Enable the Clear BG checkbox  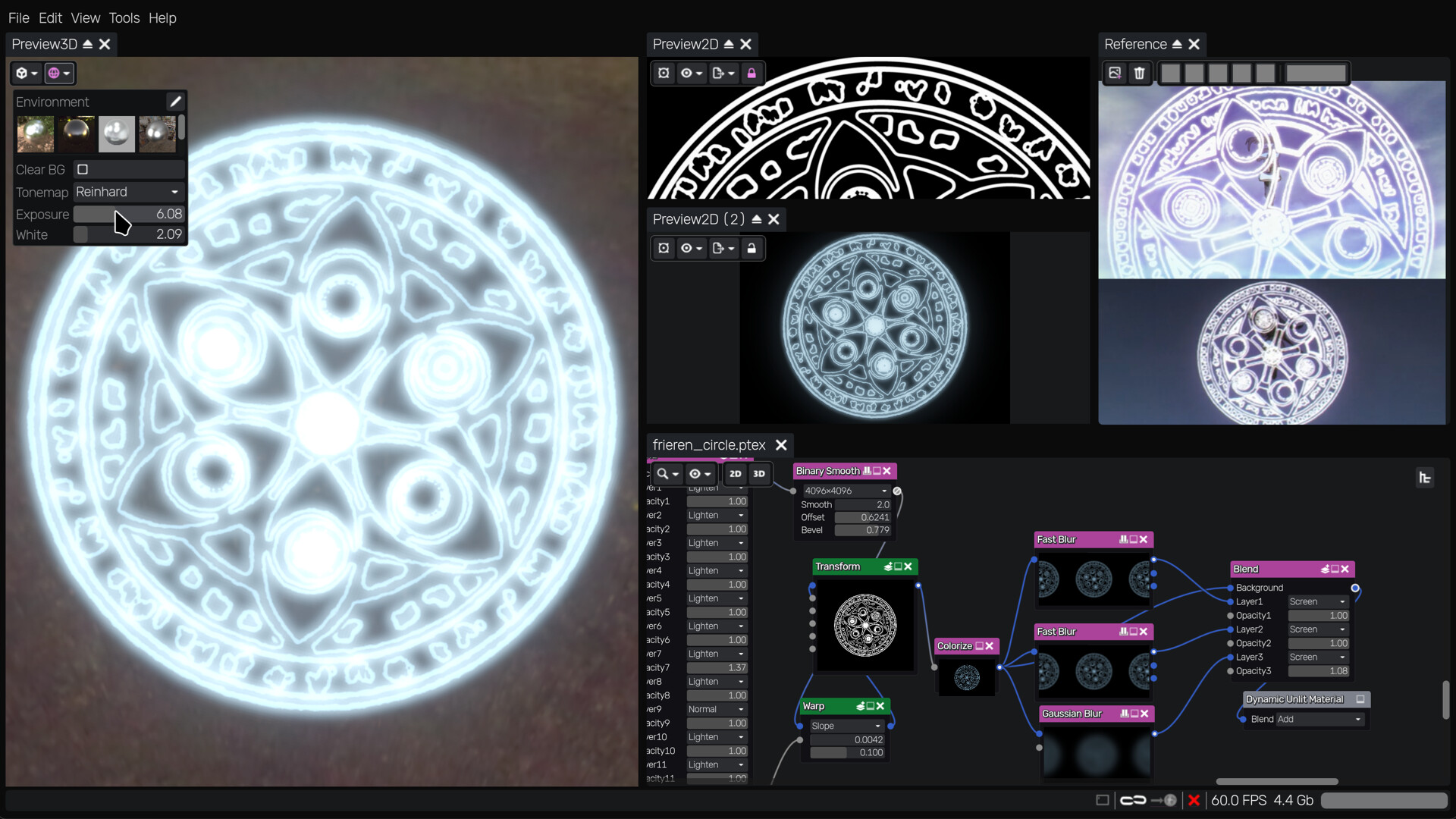tap(83, 169)
